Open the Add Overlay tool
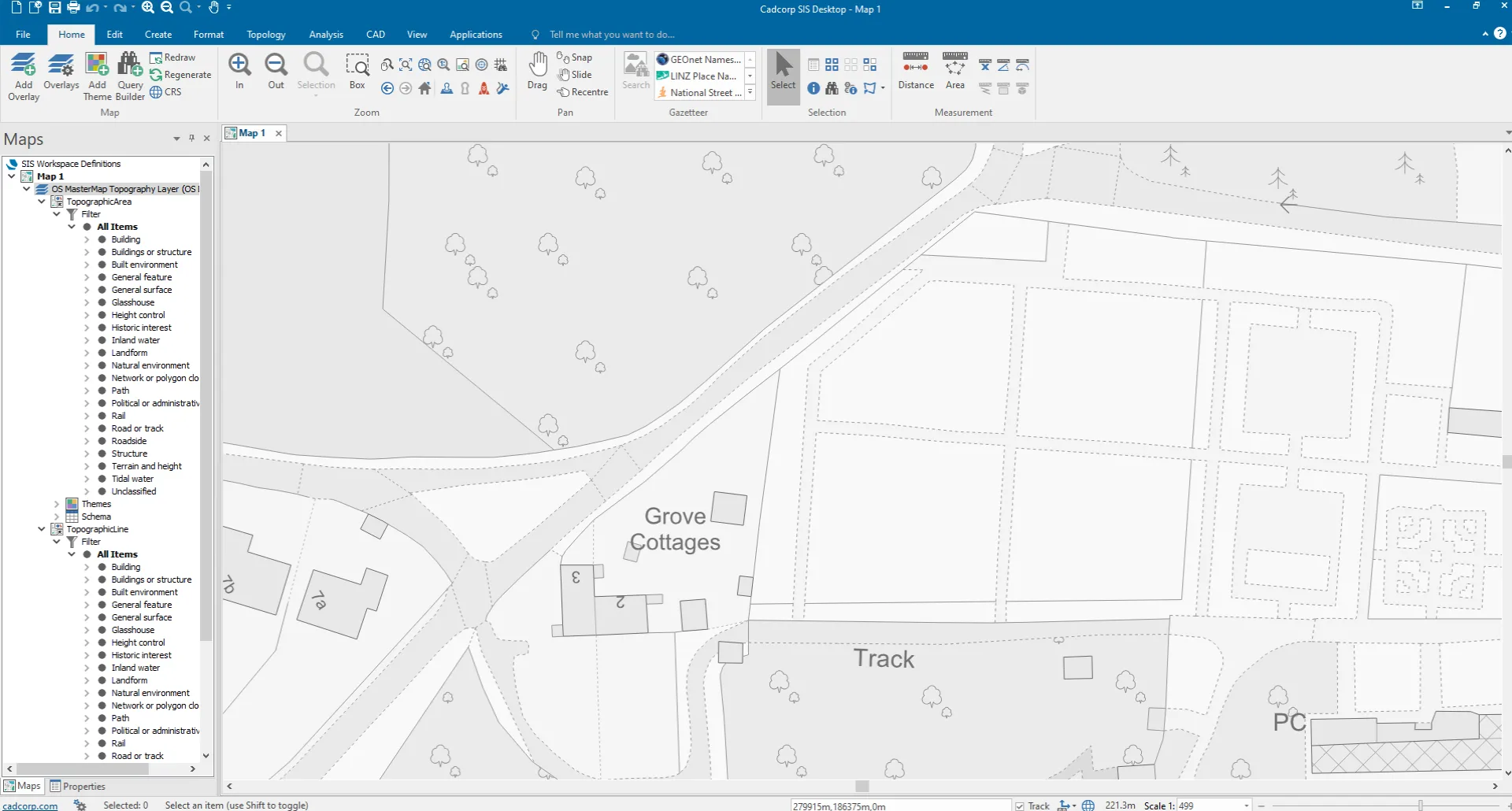The width and height of the screenshot is (1512, 811). point(23,75)
